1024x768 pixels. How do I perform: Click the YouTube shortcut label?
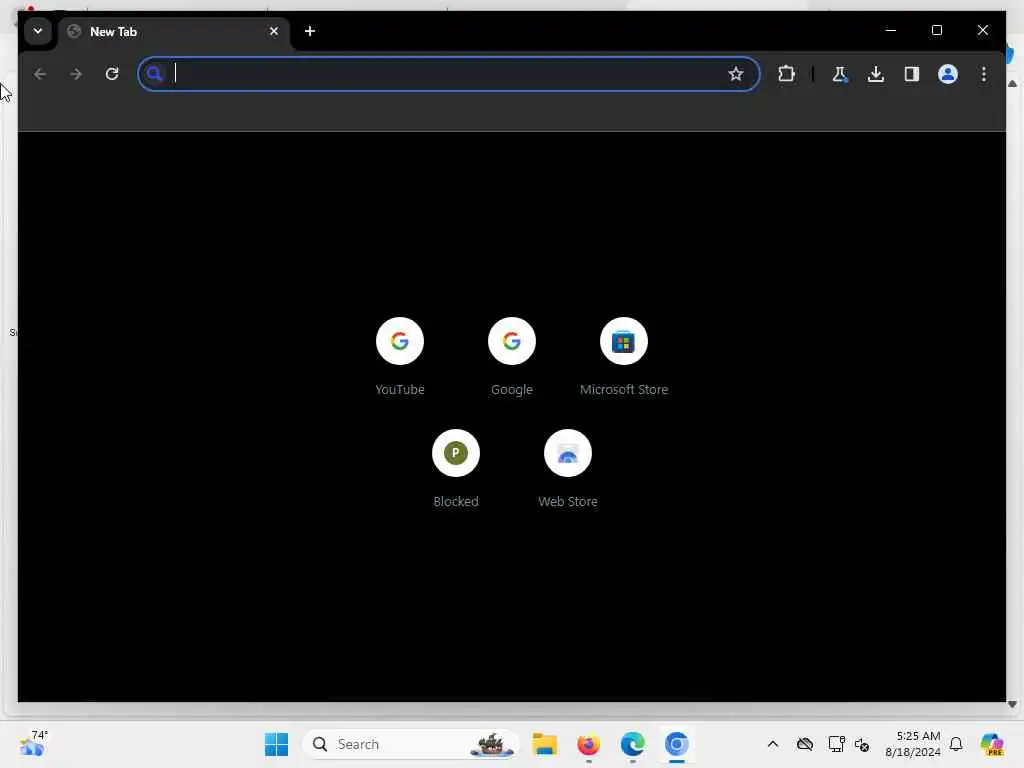point(400,389)
